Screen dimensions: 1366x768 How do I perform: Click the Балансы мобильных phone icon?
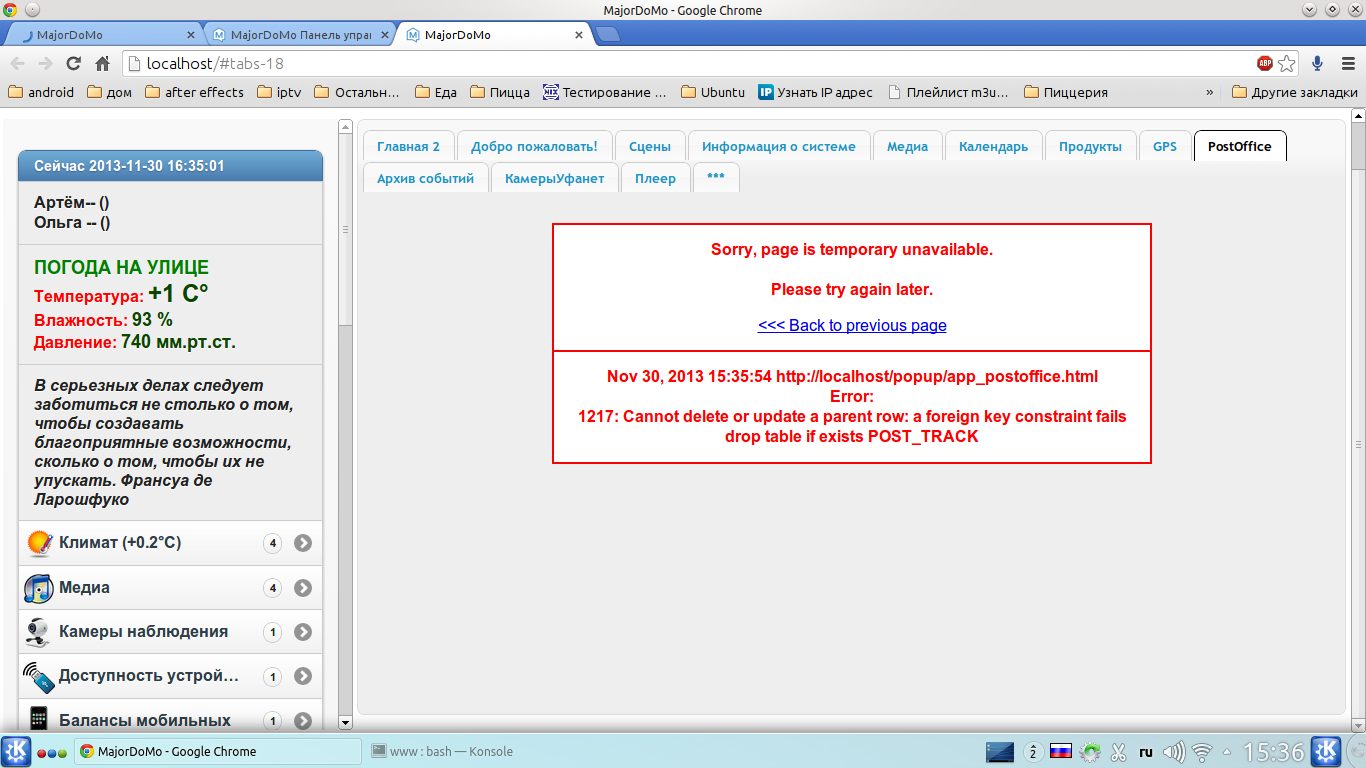click(x=39, y=719)
